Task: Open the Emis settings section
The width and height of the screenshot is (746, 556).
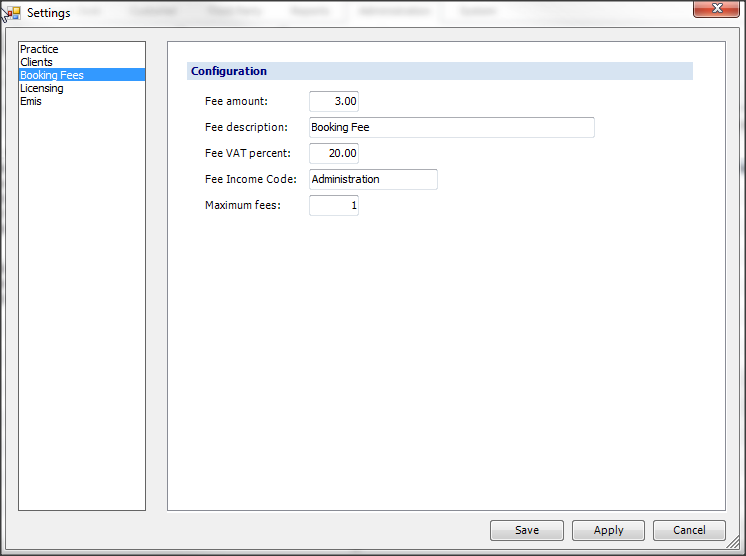Action: coord(31,101)
